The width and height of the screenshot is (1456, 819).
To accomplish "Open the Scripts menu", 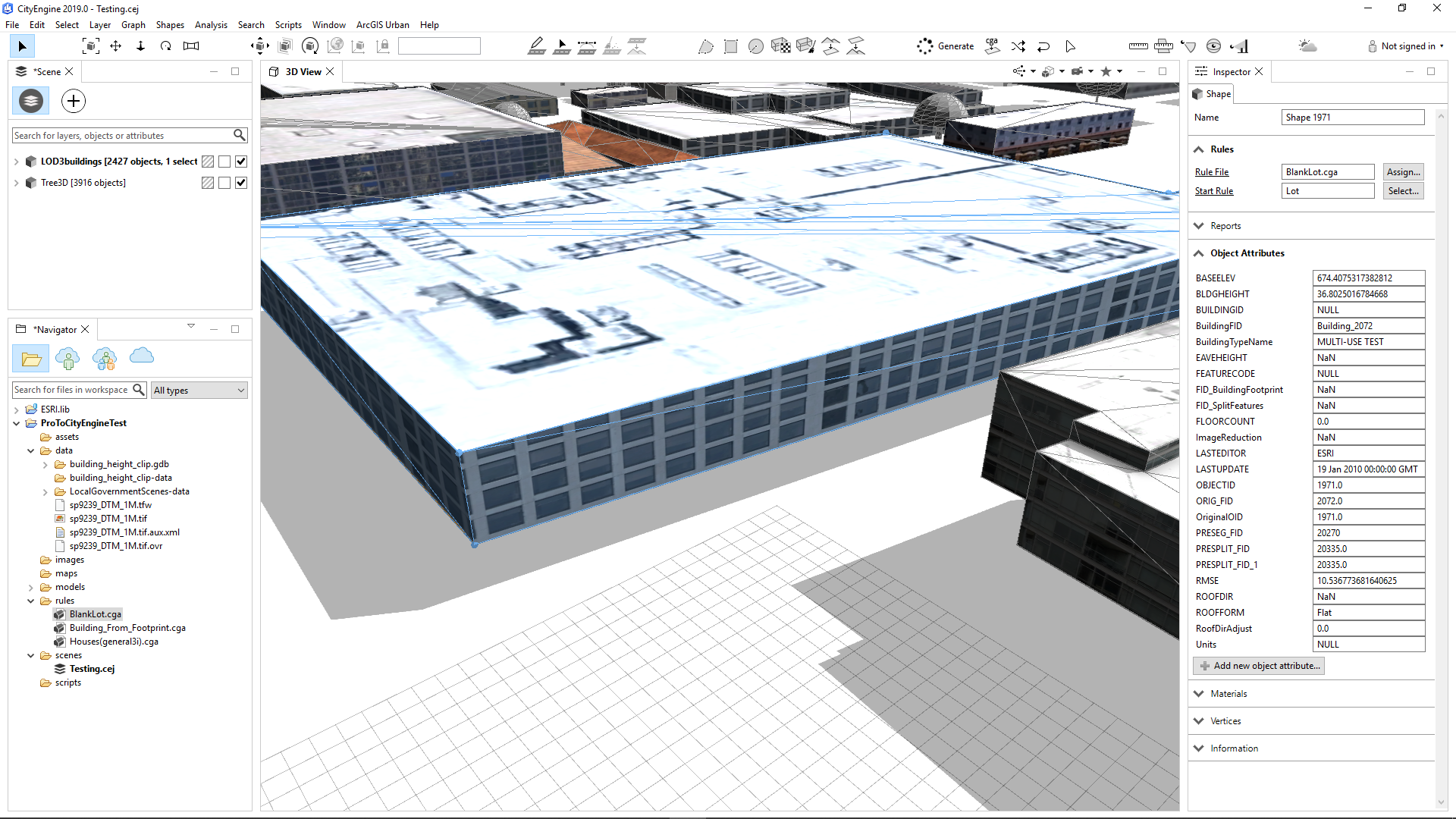I will [288, 25].
